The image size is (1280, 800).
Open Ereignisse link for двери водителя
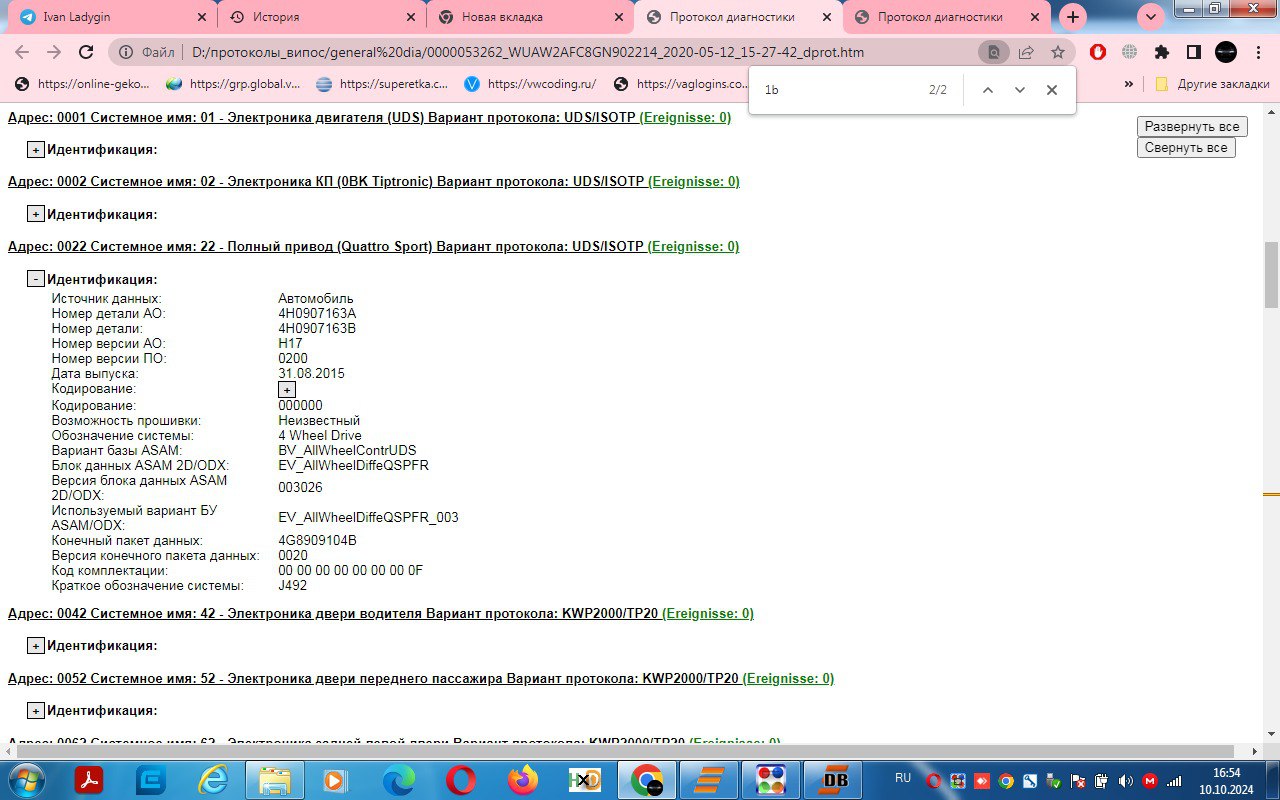pyautogui.click(x=708, y=613)
